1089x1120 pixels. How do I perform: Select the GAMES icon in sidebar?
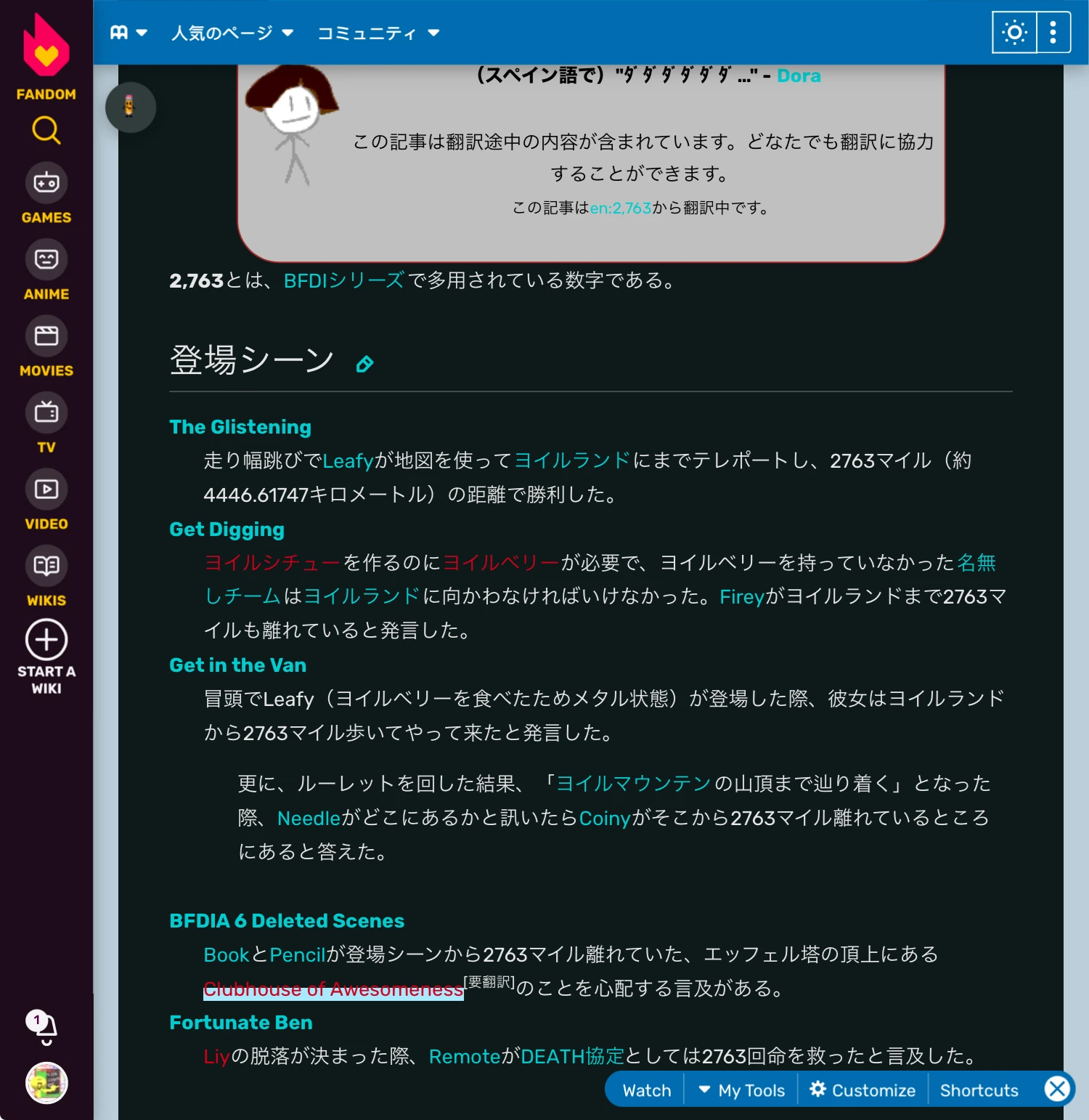(46, 183)
